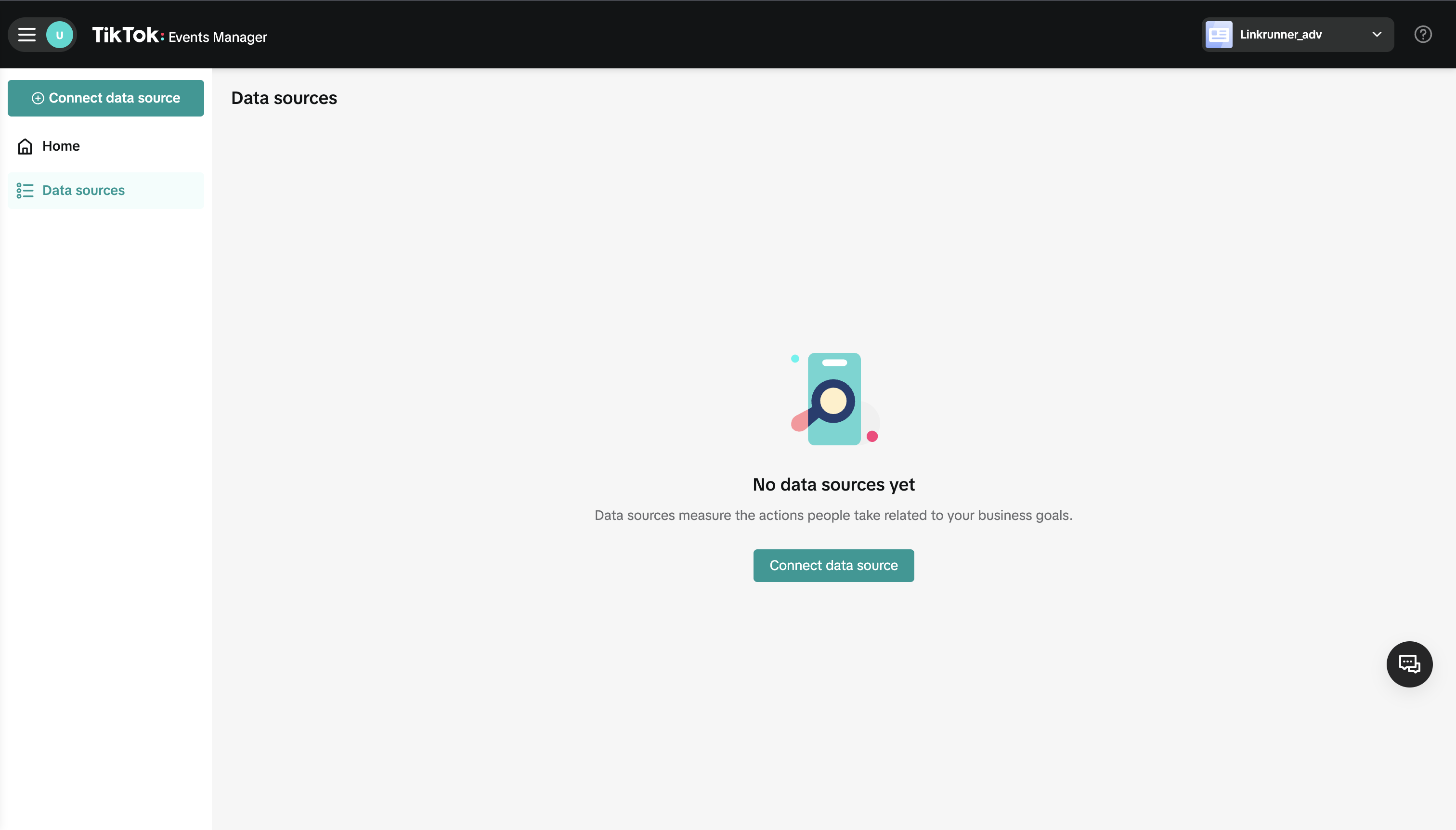Click the TikTok logo
Screen dimensions: 1456x830
coord(127,35)
